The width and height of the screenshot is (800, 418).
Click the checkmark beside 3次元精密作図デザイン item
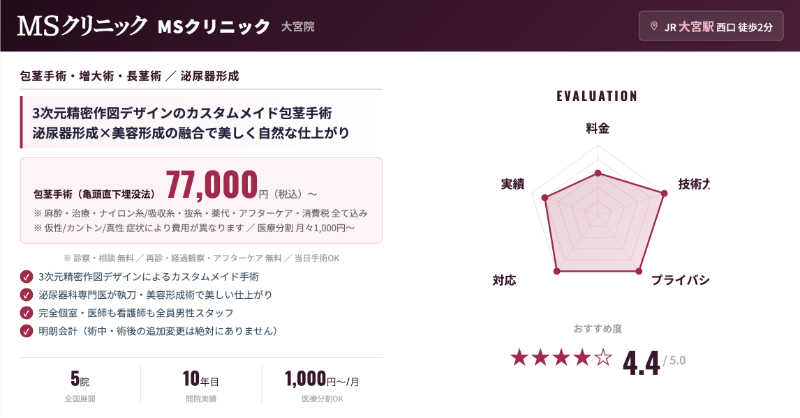tap(26, 276)
